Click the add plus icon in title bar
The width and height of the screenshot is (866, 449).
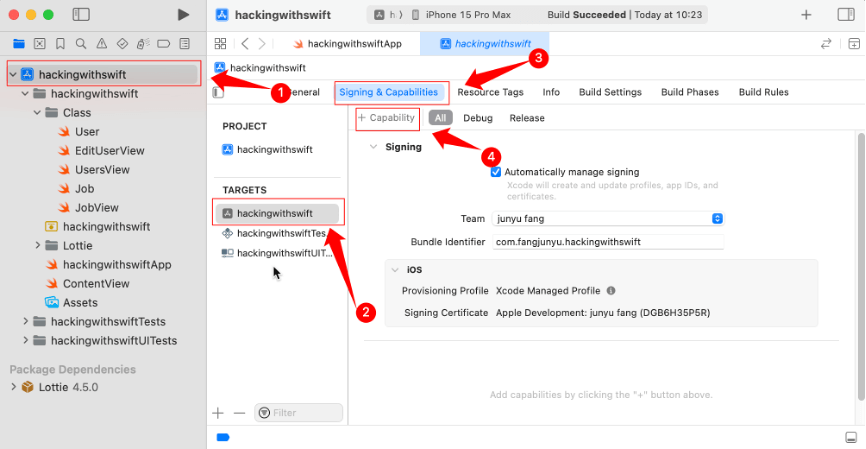(x=806, y=15)
